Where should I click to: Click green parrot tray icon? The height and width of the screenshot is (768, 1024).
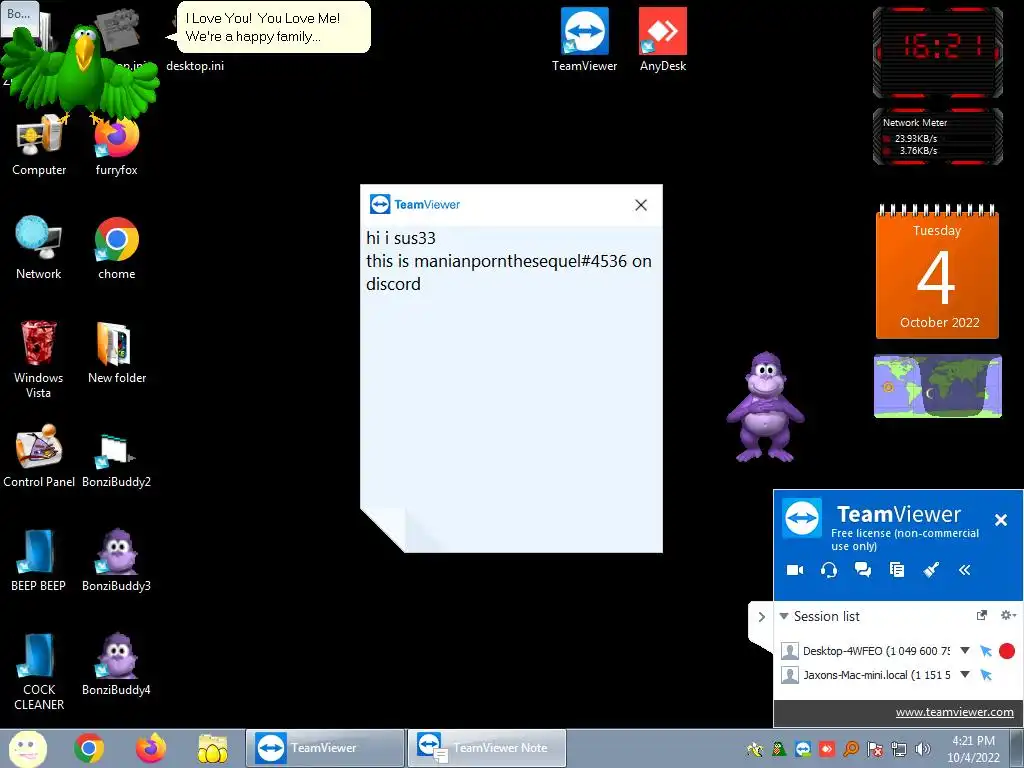(x=778, y=749)
